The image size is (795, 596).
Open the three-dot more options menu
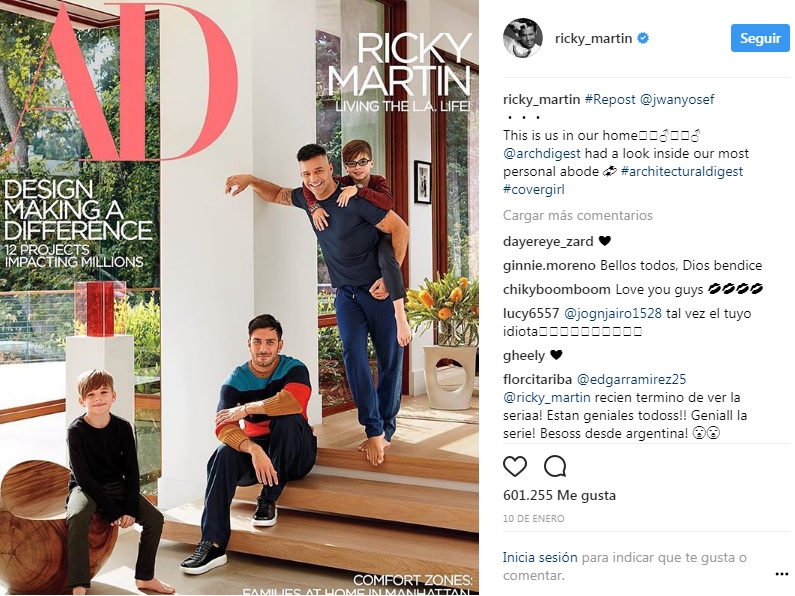[782, 574]
